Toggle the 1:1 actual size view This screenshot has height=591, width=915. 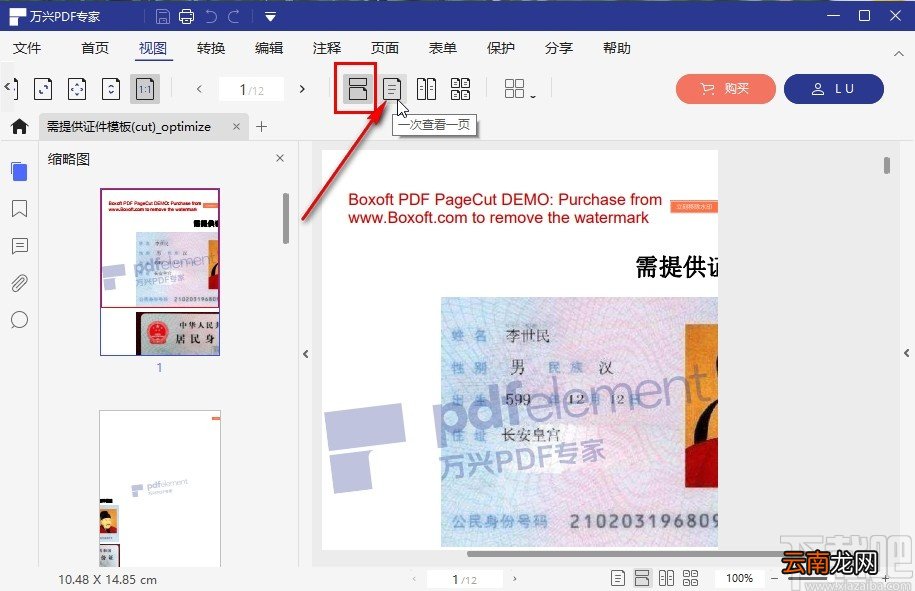pos(145,89)
